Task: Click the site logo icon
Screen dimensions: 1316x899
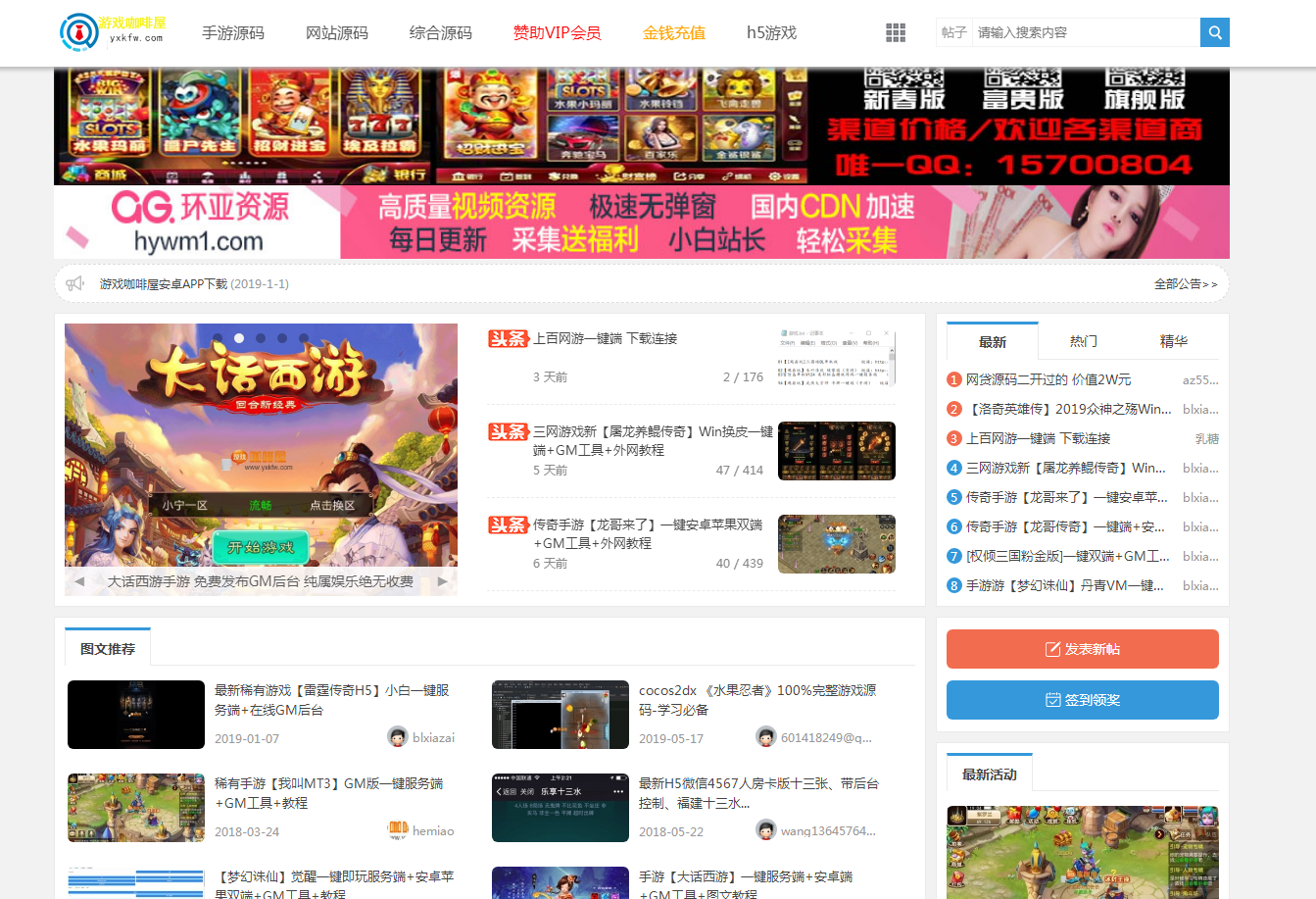Action: pos(78,32)
